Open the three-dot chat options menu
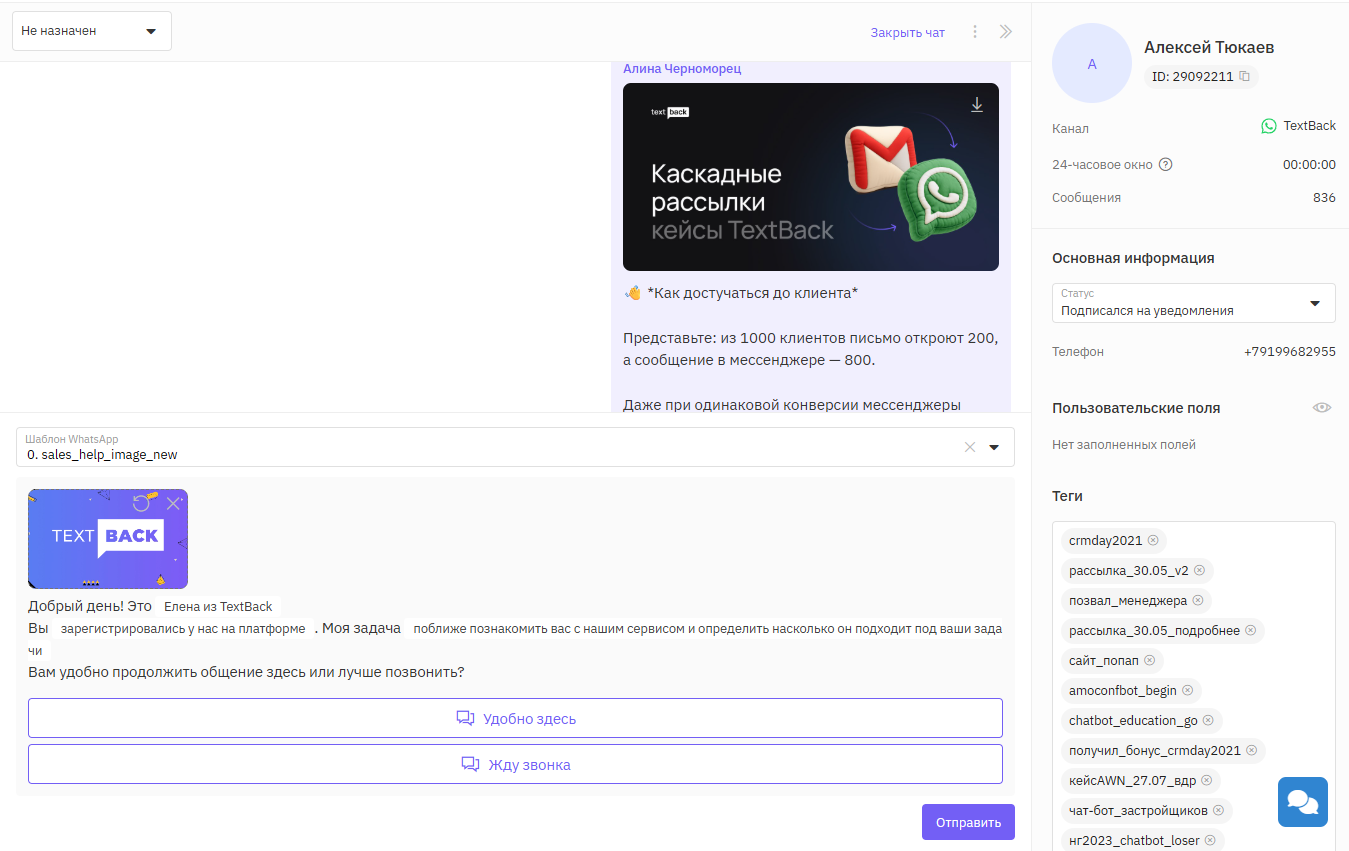 [x=975, y=32]
